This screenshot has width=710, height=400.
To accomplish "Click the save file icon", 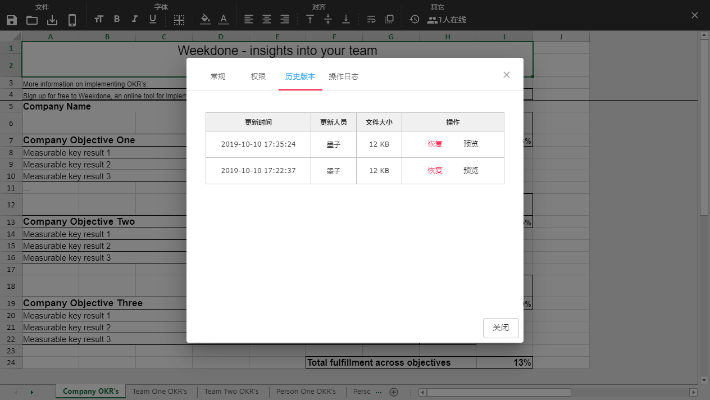I will (12, 19).
